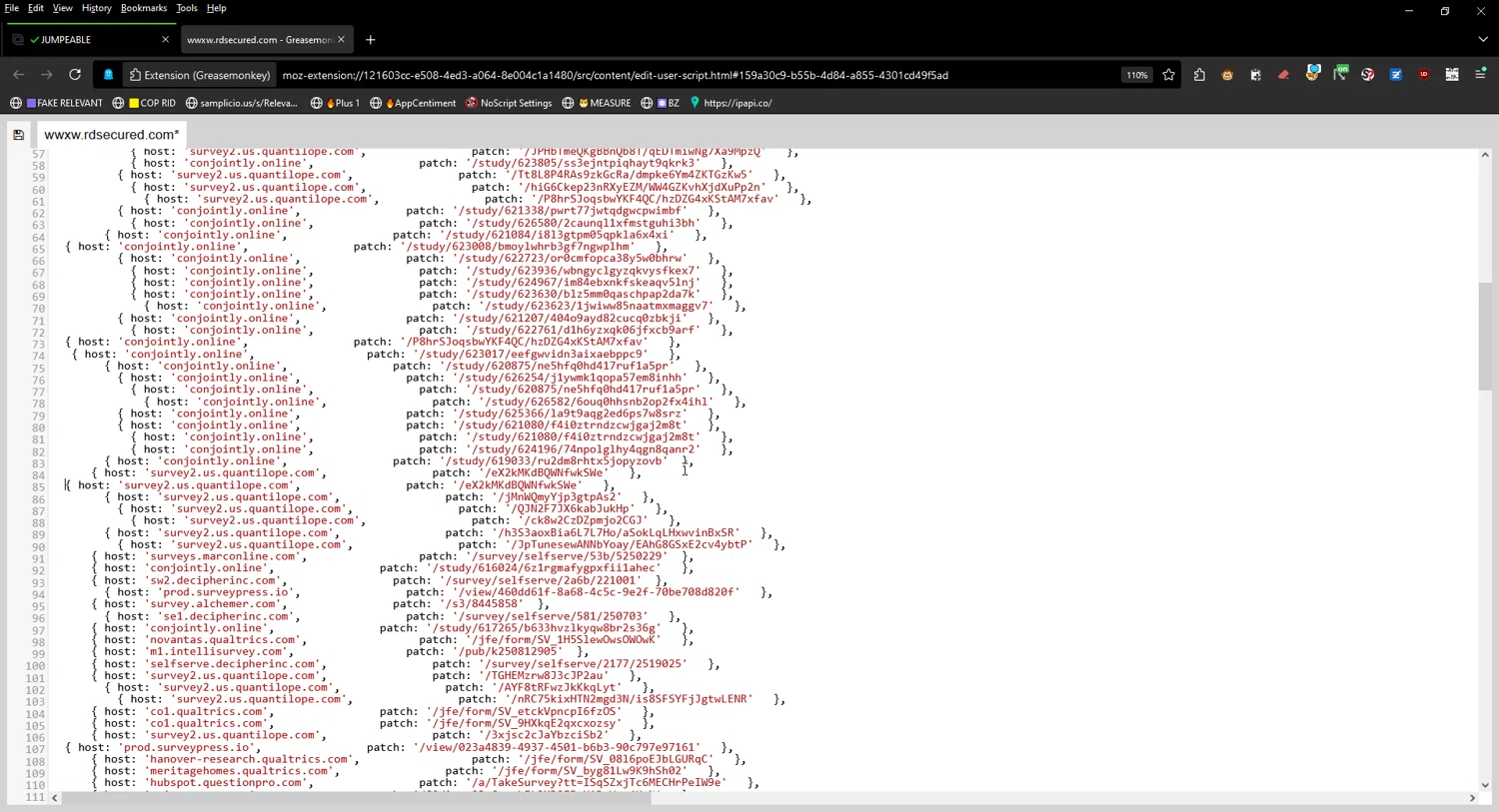The image size is (1499, 812).
Task: Click the extension icon with blue badge
Action: point(1313,73)
